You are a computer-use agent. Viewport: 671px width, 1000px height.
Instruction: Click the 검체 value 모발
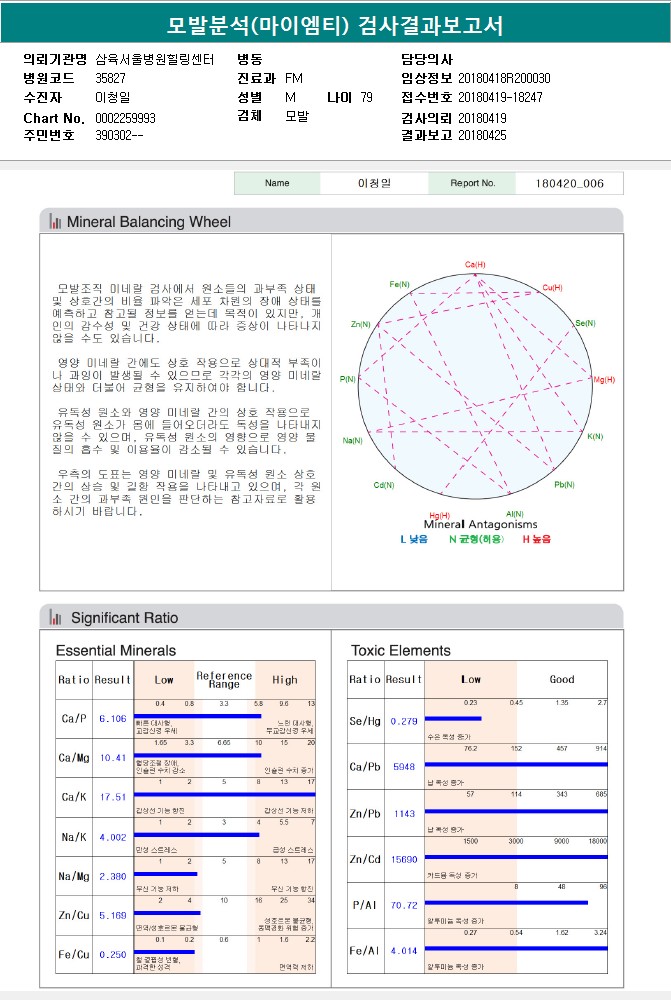(x=297, y=116)
